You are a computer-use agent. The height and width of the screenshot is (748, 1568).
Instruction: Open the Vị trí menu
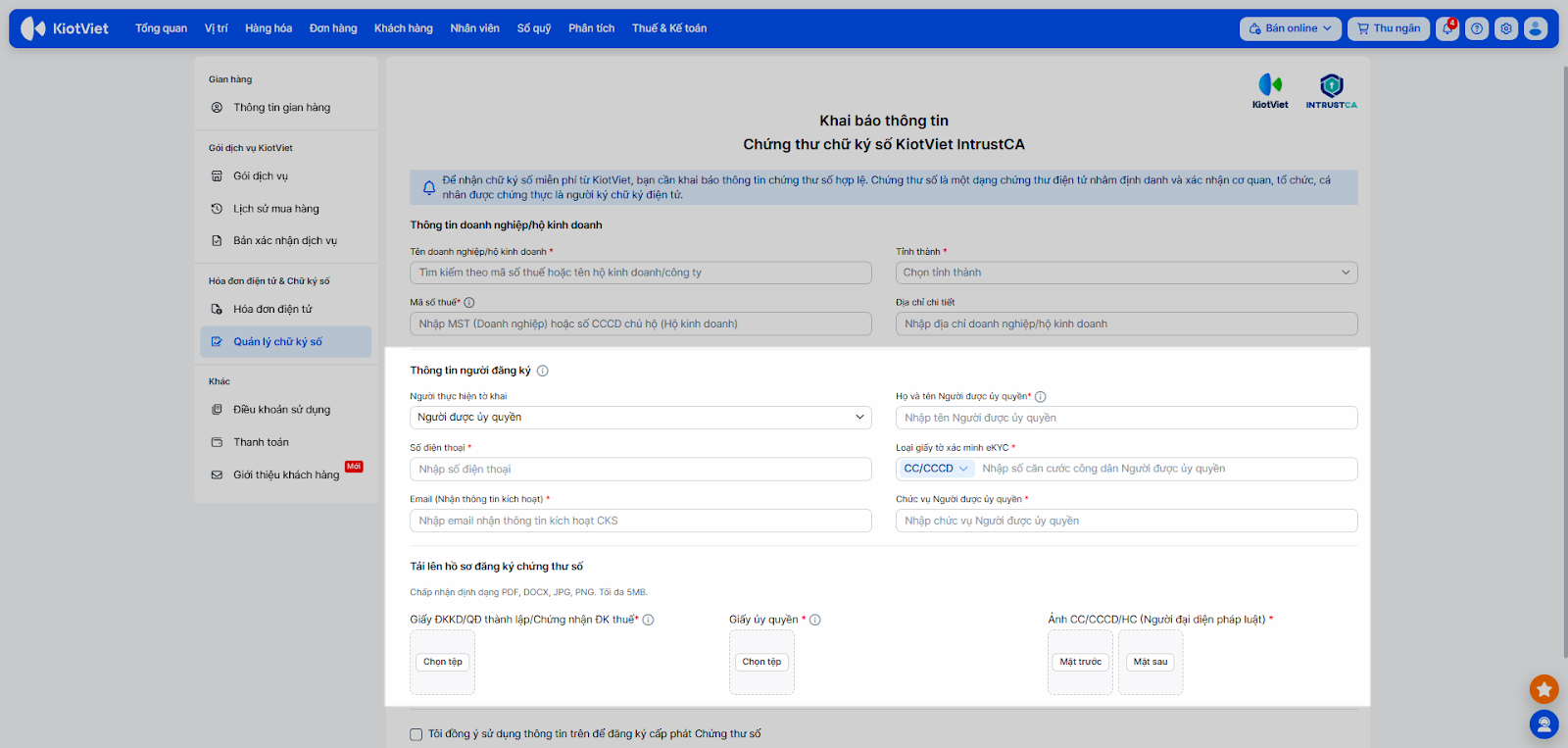(x=217, y=28)
